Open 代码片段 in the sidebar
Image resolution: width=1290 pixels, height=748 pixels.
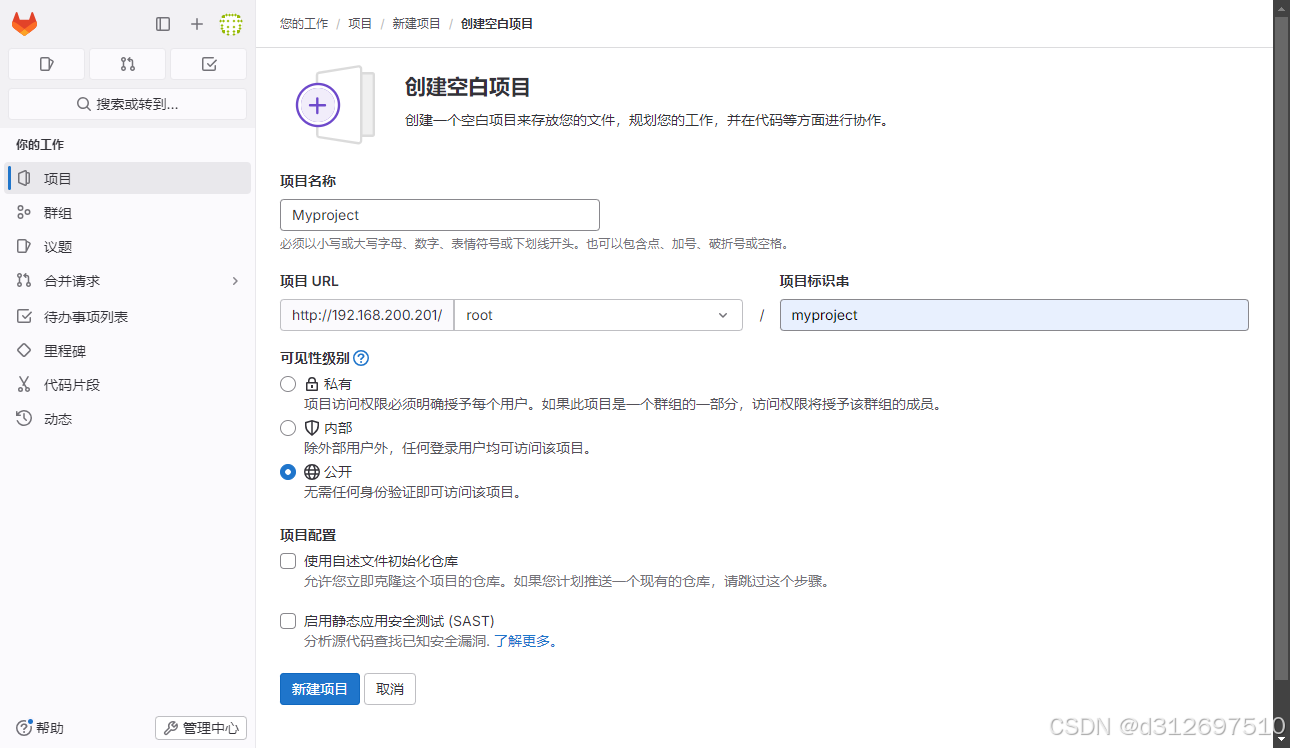point(128,384)
